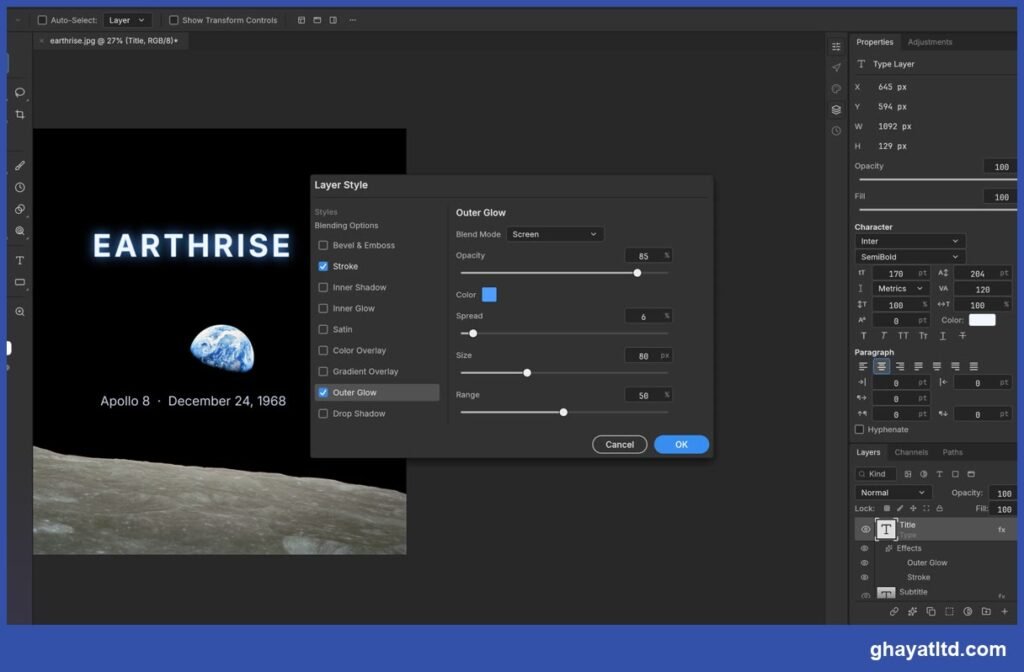Switch to the Paths tab
1024x672 pixels.
[x=952, y=452]
